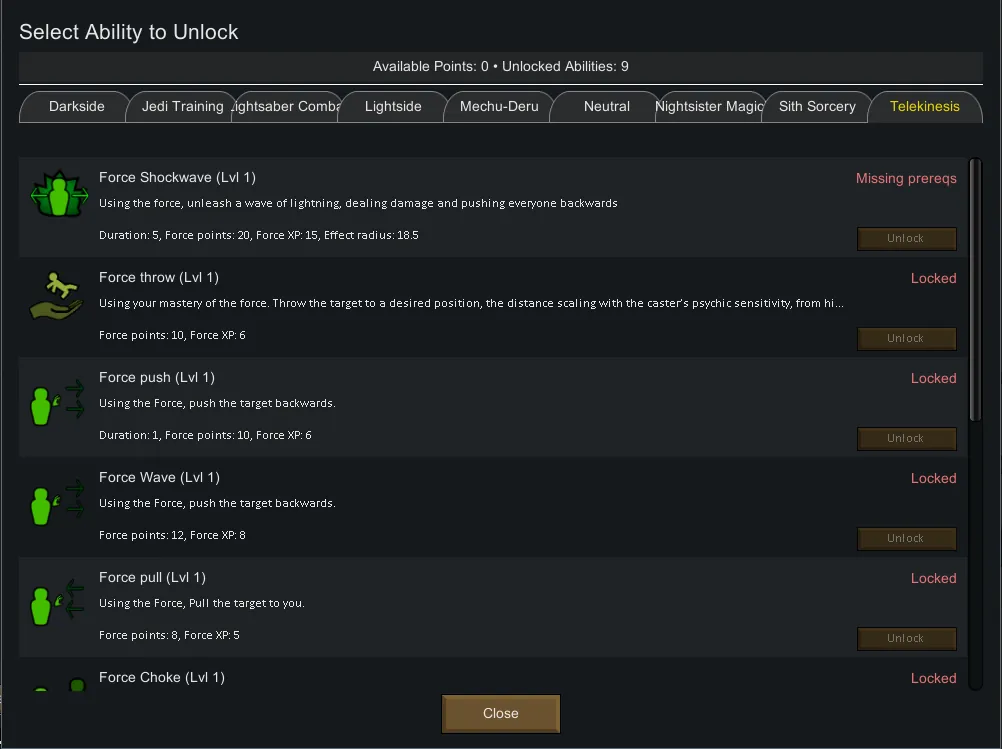The width and height of the screenshot is (1002, 749).
Task: Open the Jedi Training tab
Action: click(182, 107)
